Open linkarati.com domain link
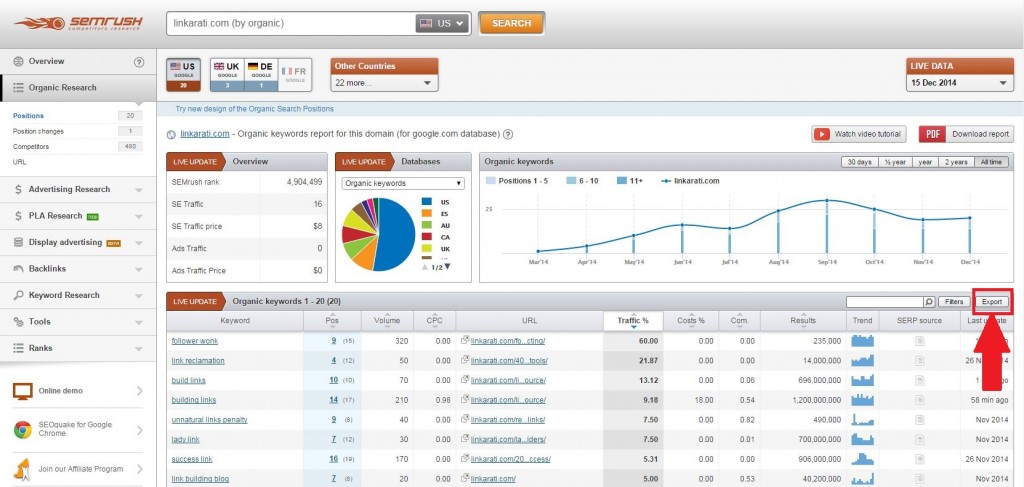 (x=205, y=134)
